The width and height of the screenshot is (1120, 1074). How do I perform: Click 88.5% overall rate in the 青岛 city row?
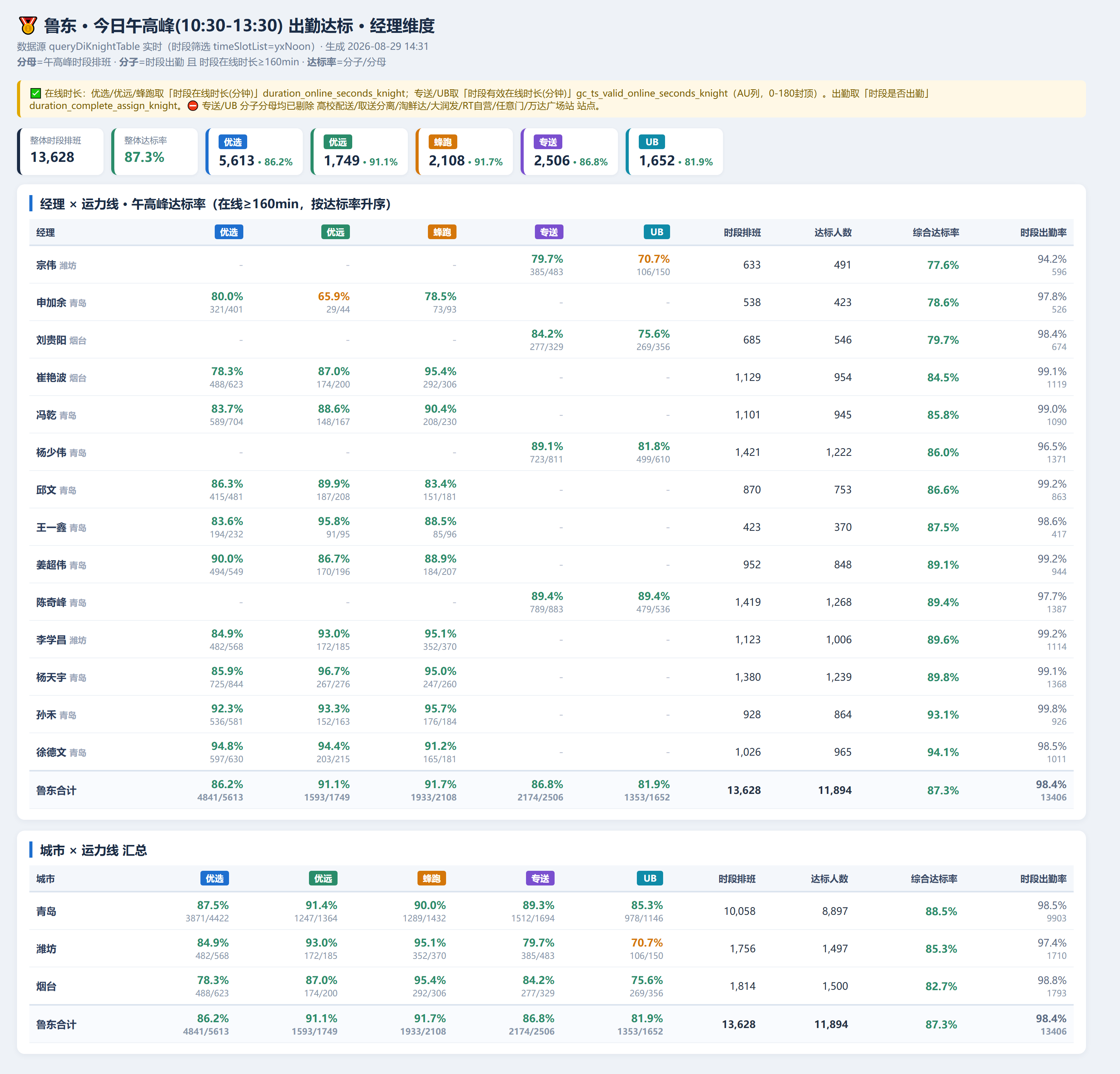941,912
